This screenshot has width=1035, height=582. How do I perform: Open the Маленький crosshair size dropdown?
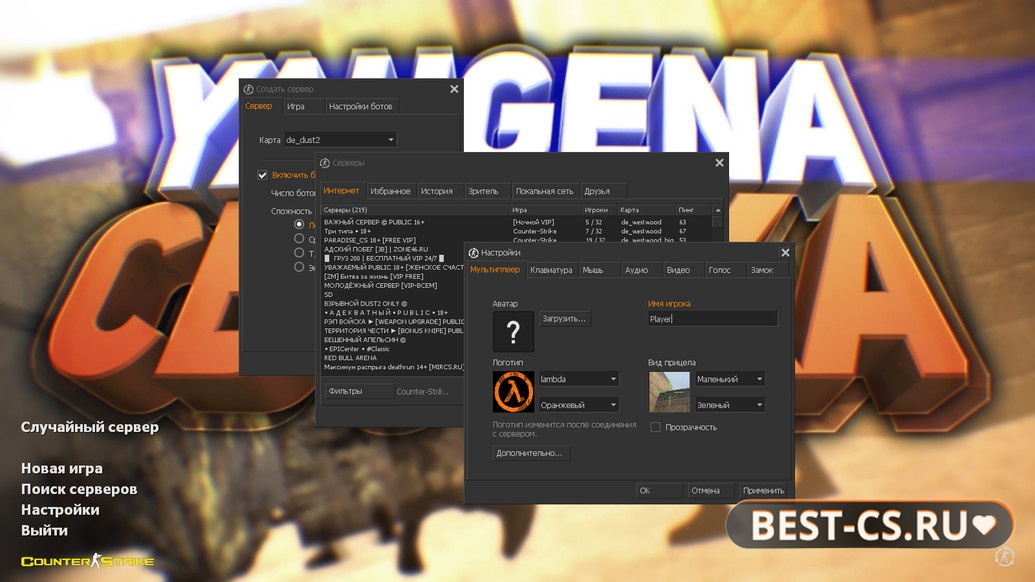[x=730, y=379]
